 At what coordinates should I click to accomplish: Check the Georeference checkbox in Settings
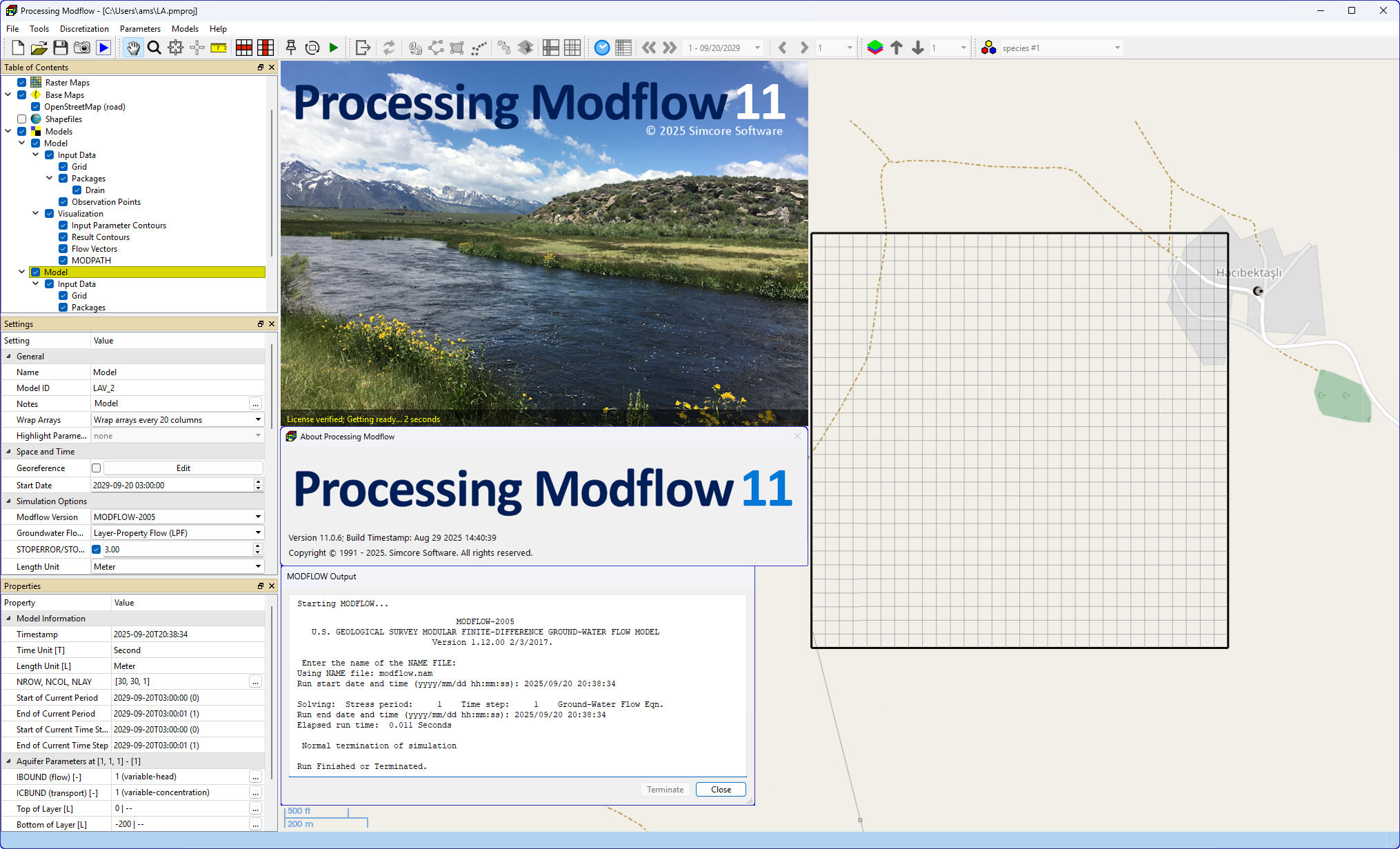(x=97, y=468)
